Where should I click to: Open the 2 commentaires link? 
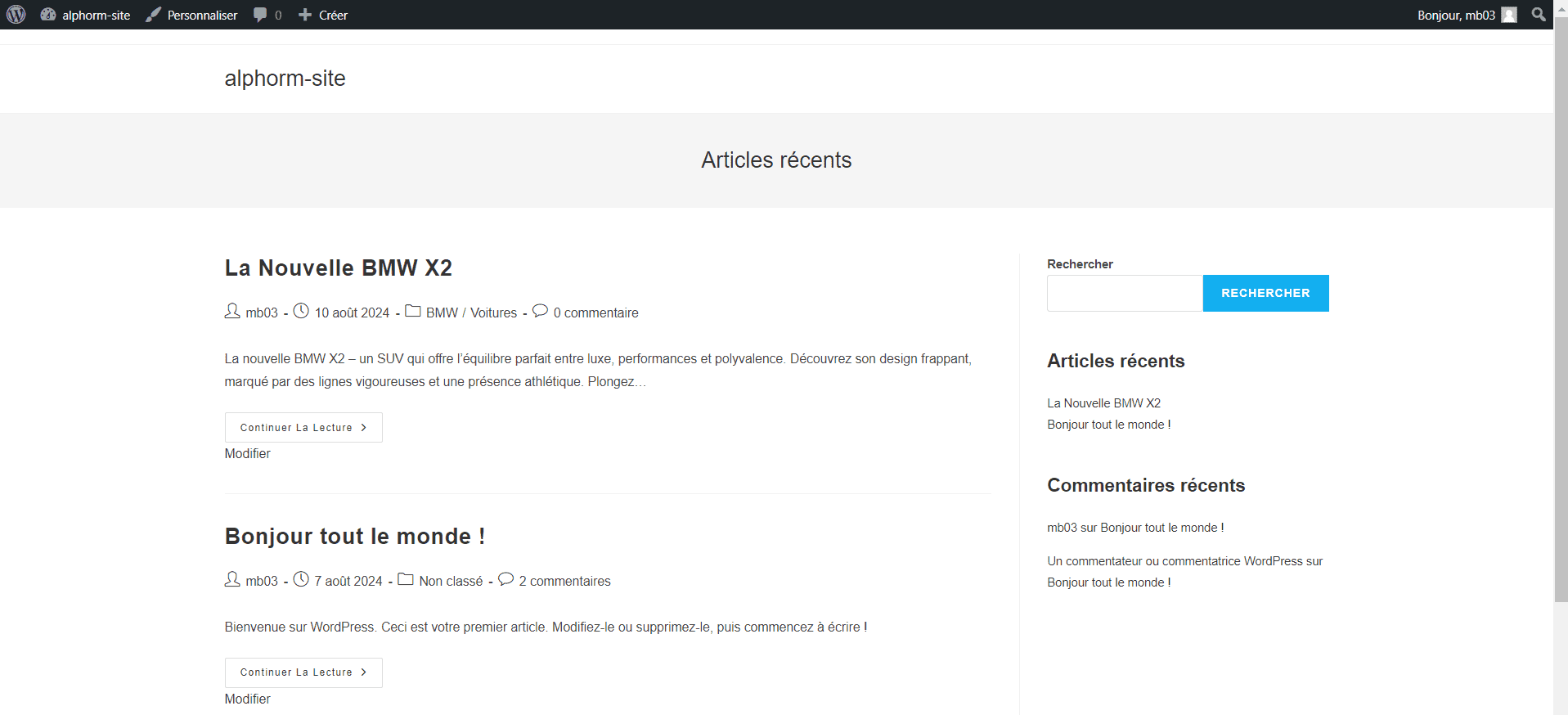pos(564,581)
